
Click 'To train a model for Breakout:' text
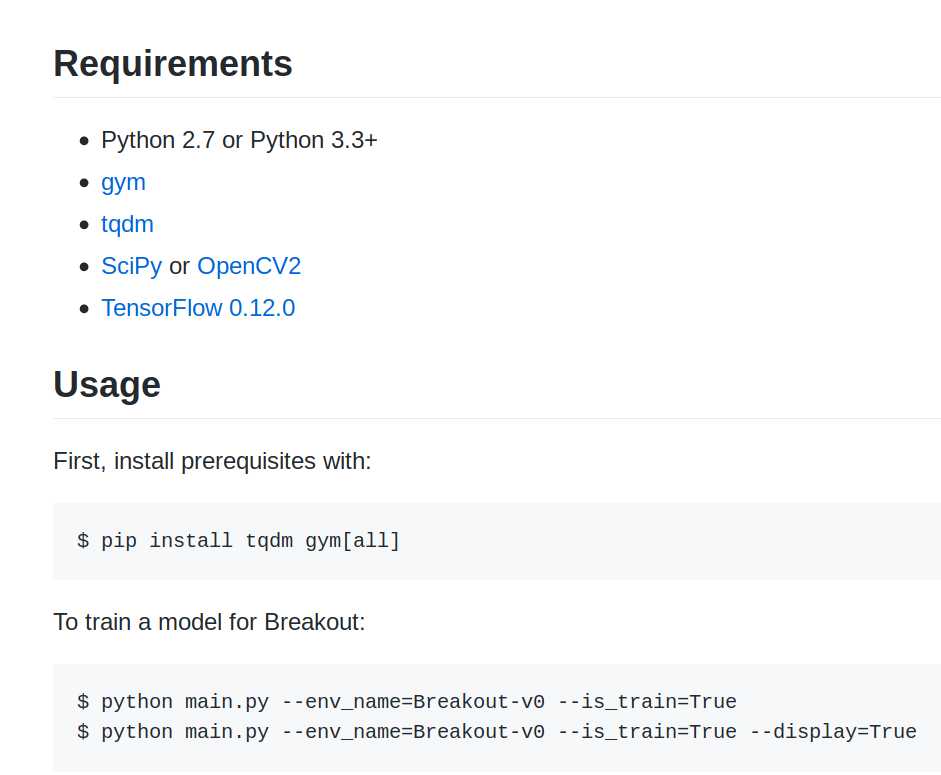[x=209, y=622]
